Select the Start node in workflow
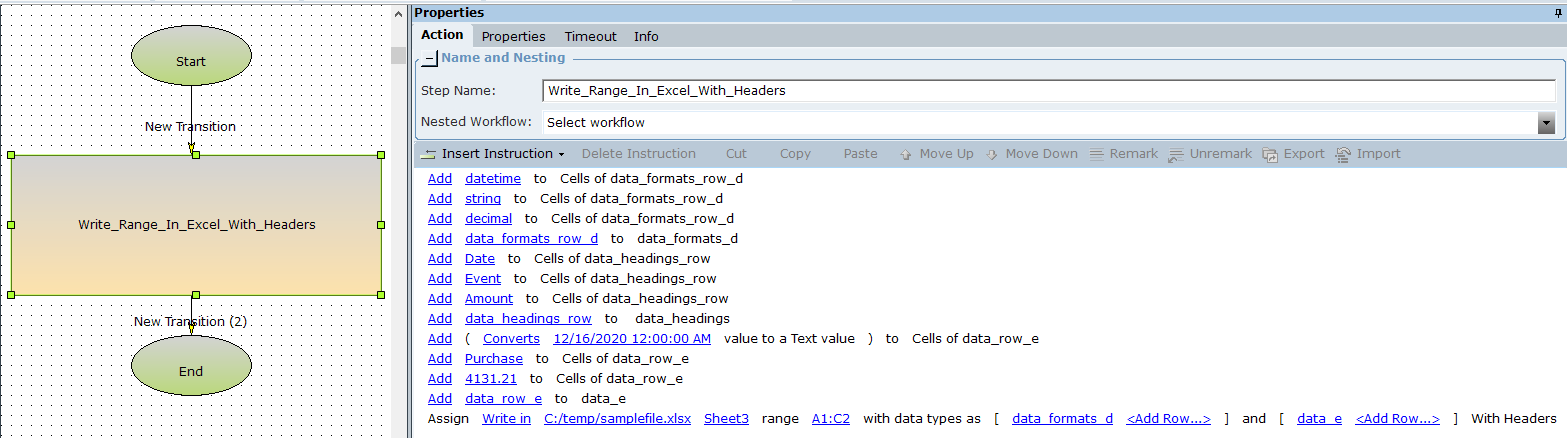Viewport: 1567px width, 438px height. [190, 61]
